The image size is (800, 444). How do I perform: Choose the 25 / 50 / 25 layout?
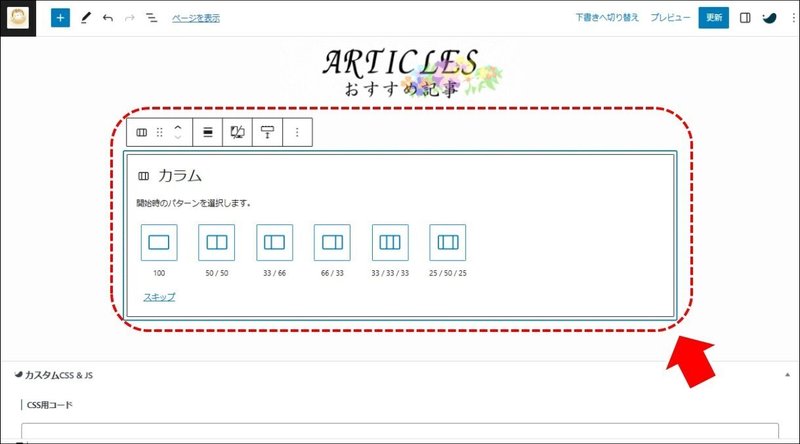(x=447, y=242)
